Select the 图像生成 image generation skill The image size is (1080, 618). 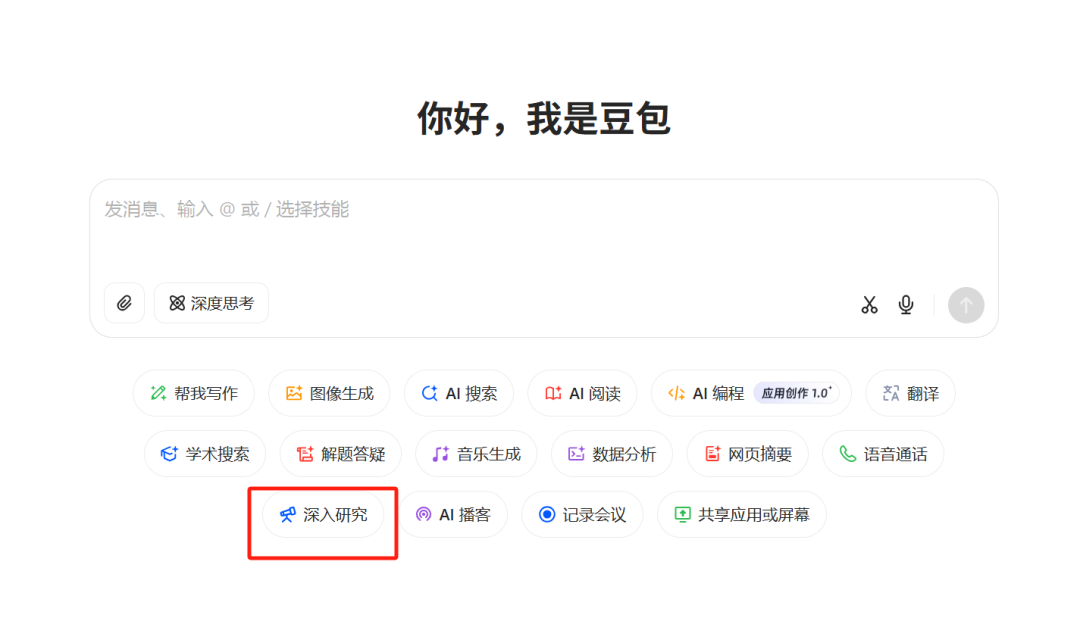click(329, 393)
